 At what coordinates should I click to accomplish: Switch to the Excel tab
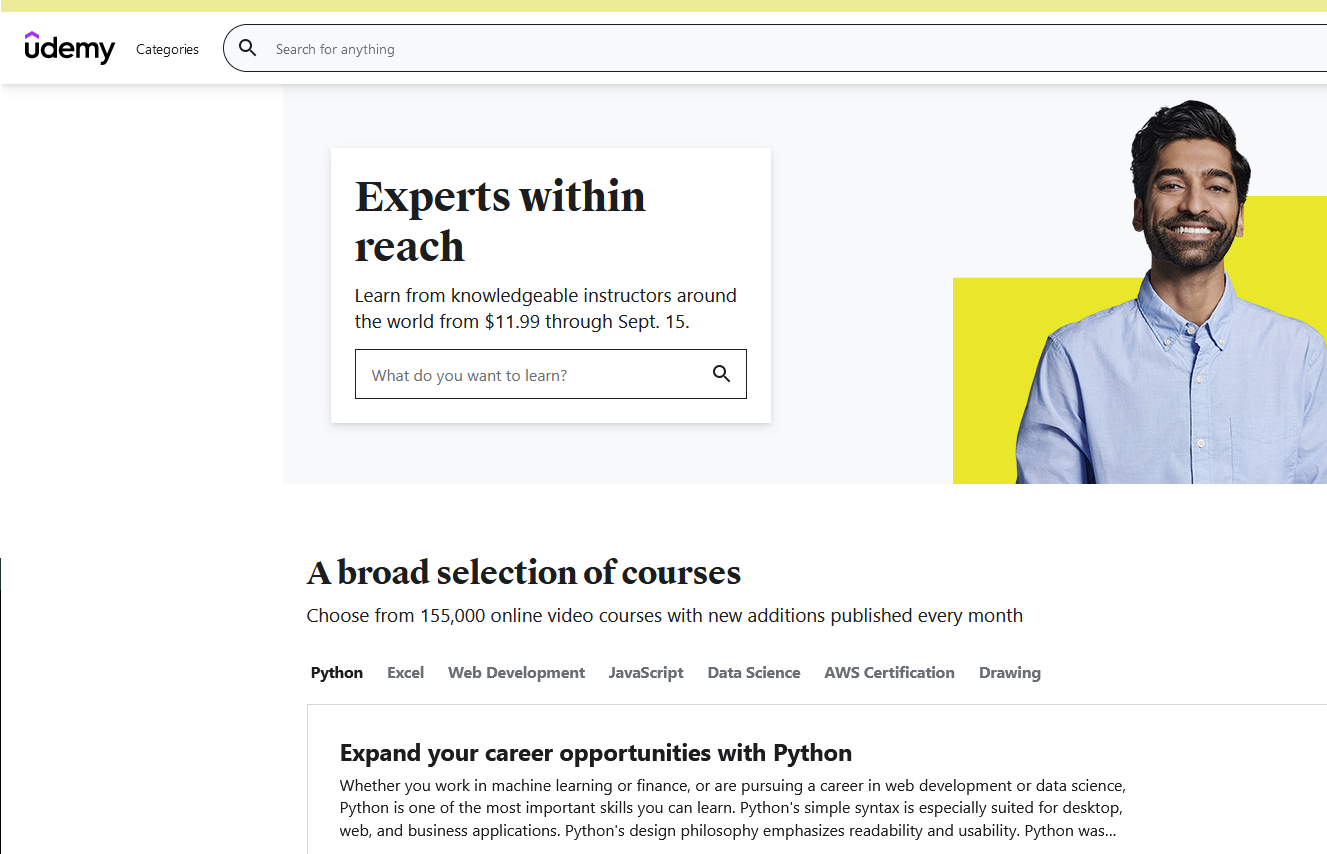pos(406,673)
